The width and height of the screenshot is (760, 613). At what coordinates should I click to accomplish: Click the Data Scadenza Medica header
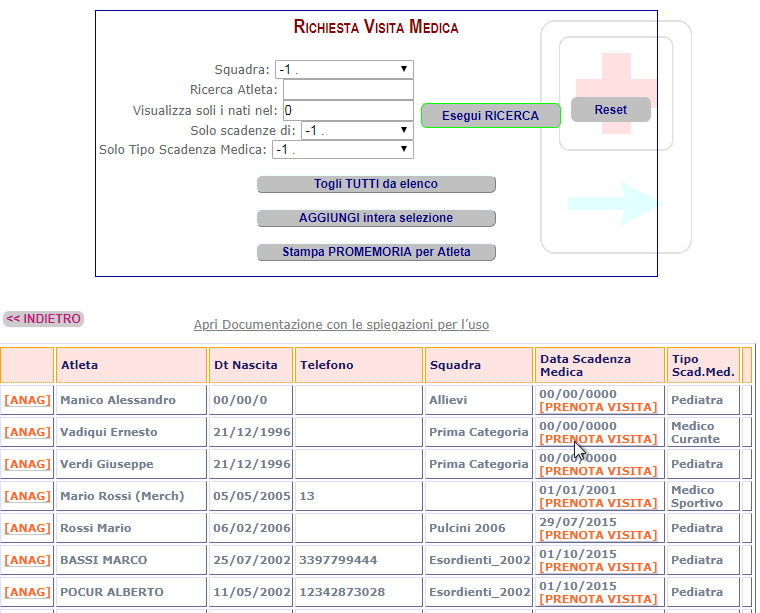click(x=600, y=365)
